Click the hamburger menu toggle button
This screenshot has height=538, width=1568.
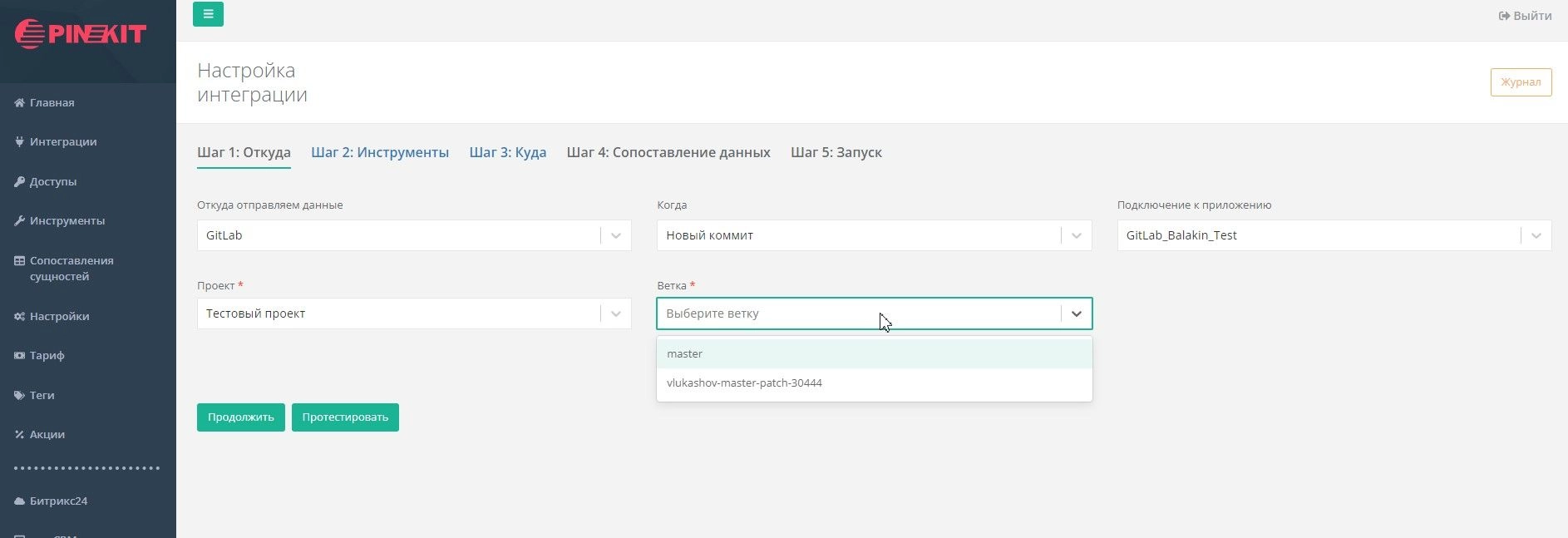pos(208,14)
